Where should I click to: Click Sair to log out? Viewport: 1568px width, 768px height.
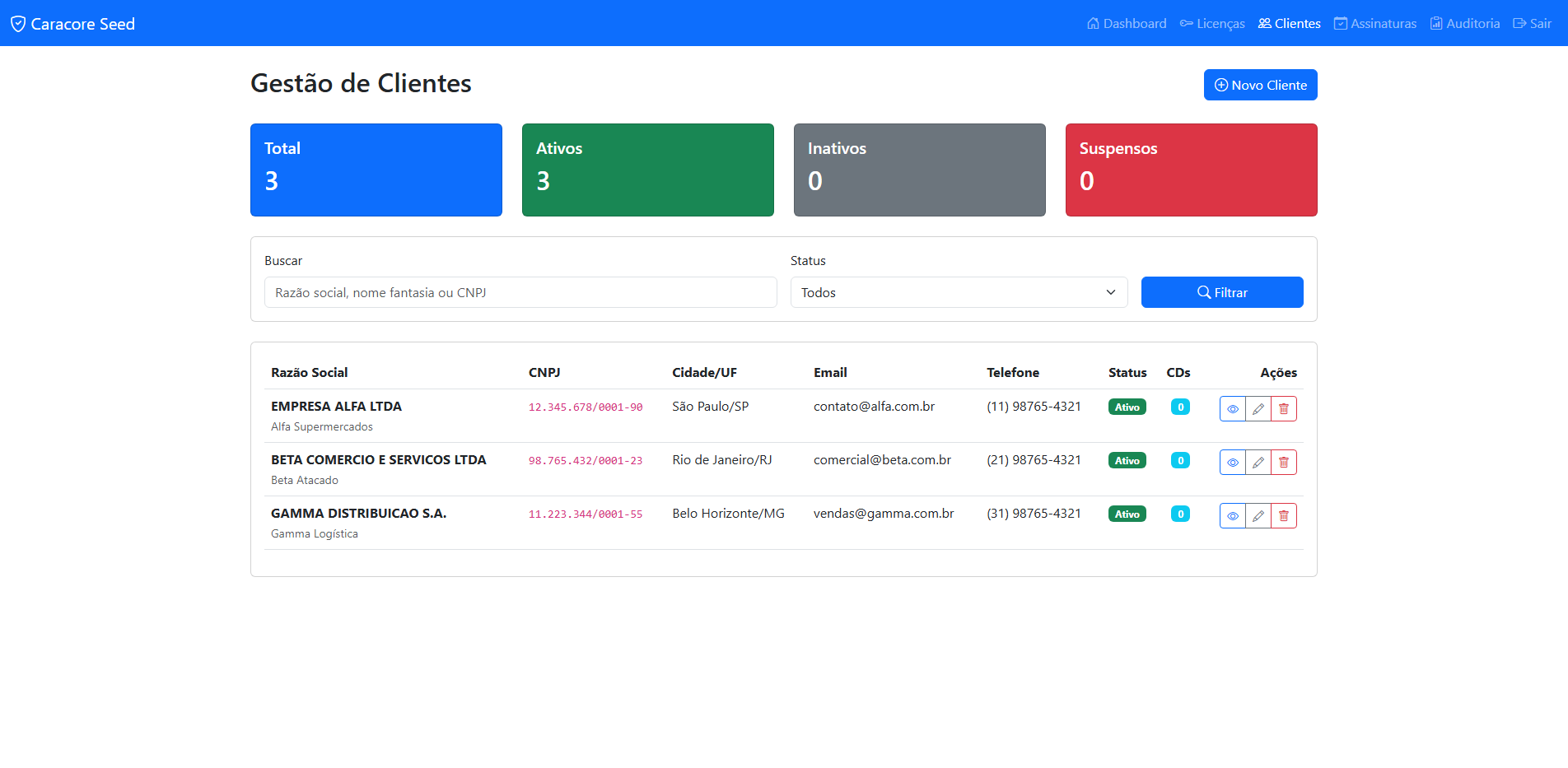coord(1532,24)
